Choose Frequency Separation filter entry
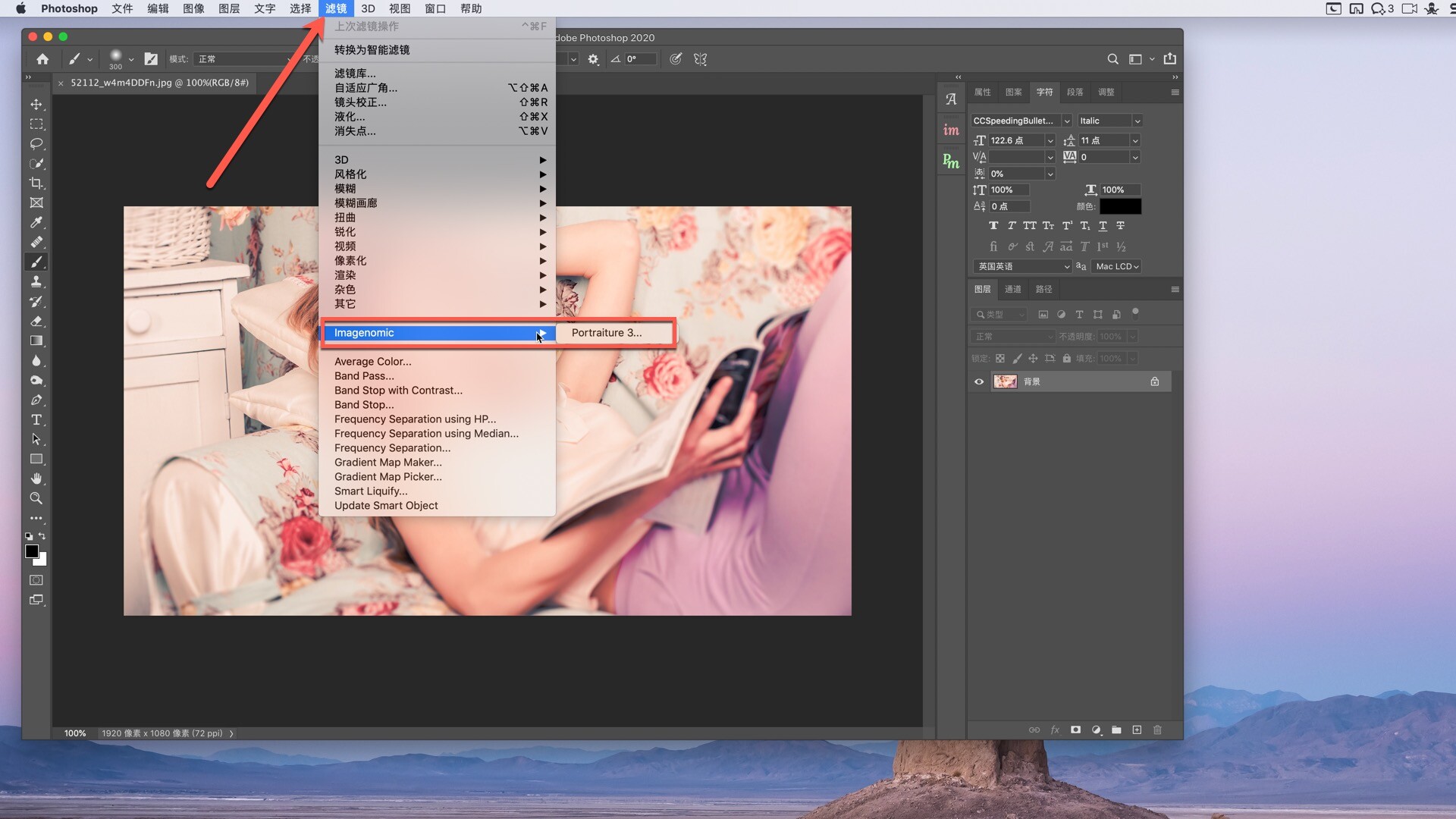Screen dimensions: 1456x819 pyautogui.click(x=392, y=448)
